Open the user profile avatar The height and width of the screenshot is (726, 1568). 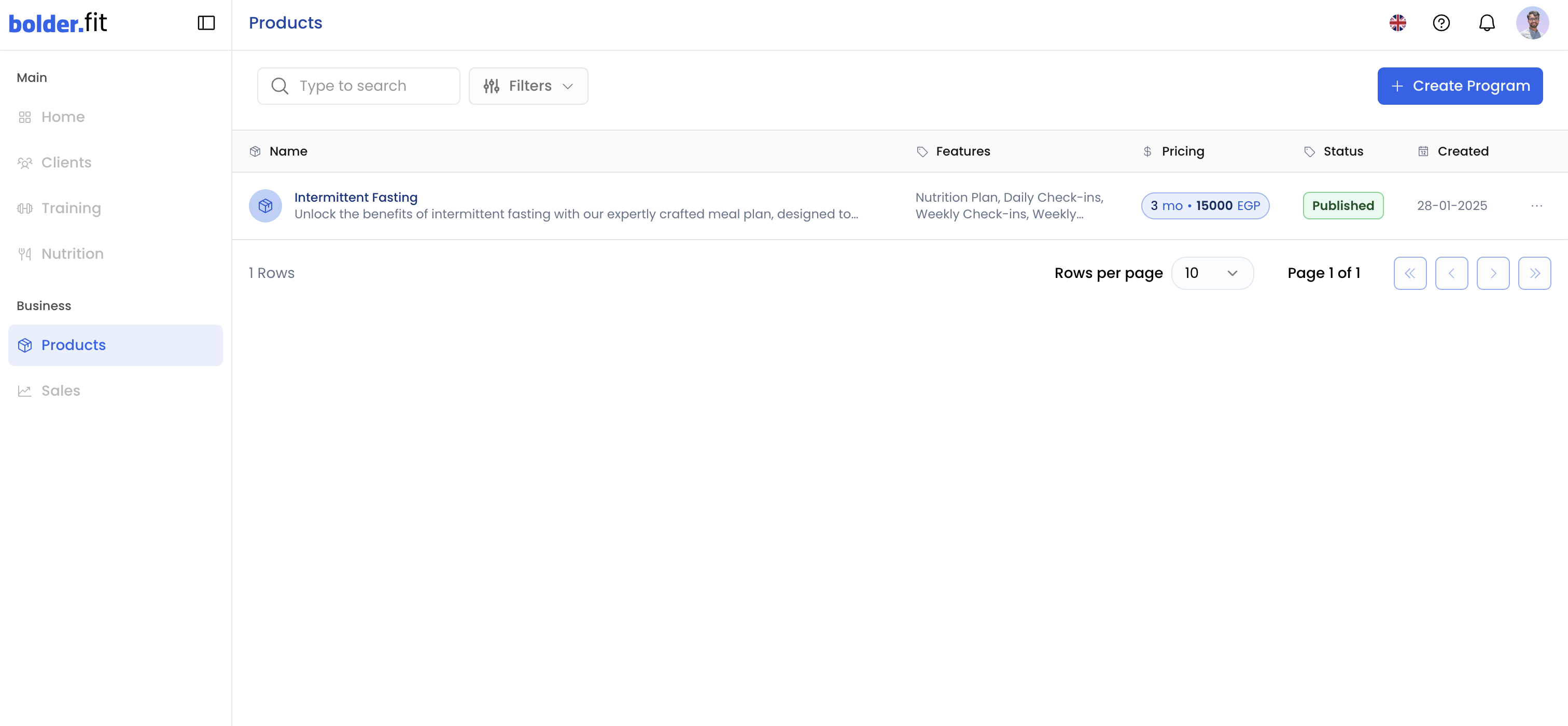coord(1532,23)
